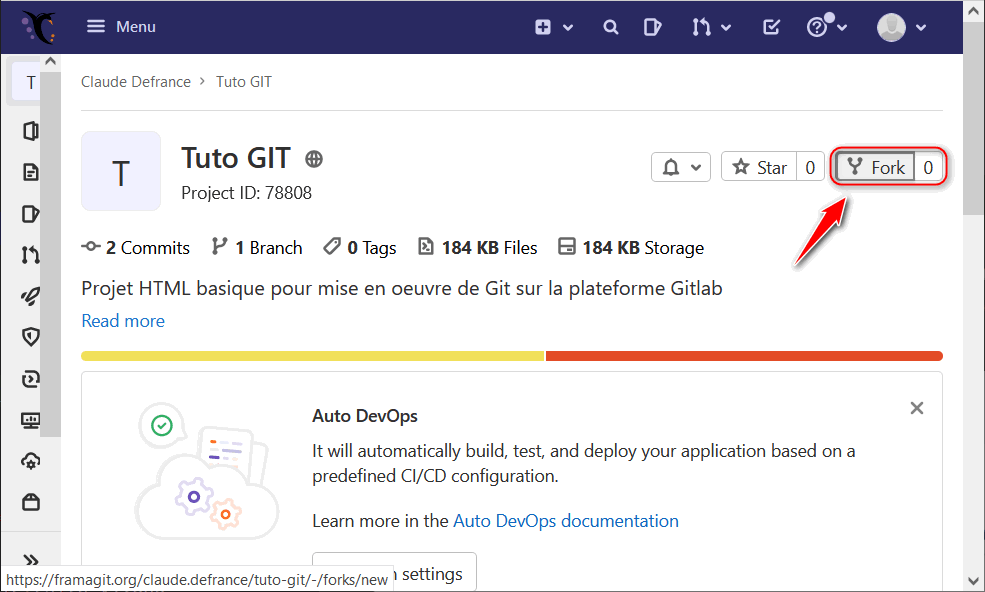
Task: Open Repository sidebar icon
Action: [30, 172]
